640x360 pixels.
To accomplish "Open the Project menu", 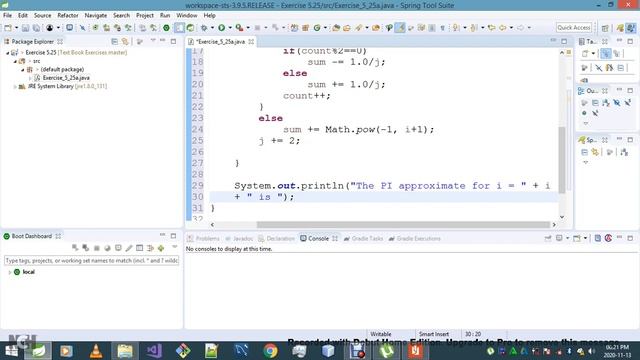I will 144,16.
